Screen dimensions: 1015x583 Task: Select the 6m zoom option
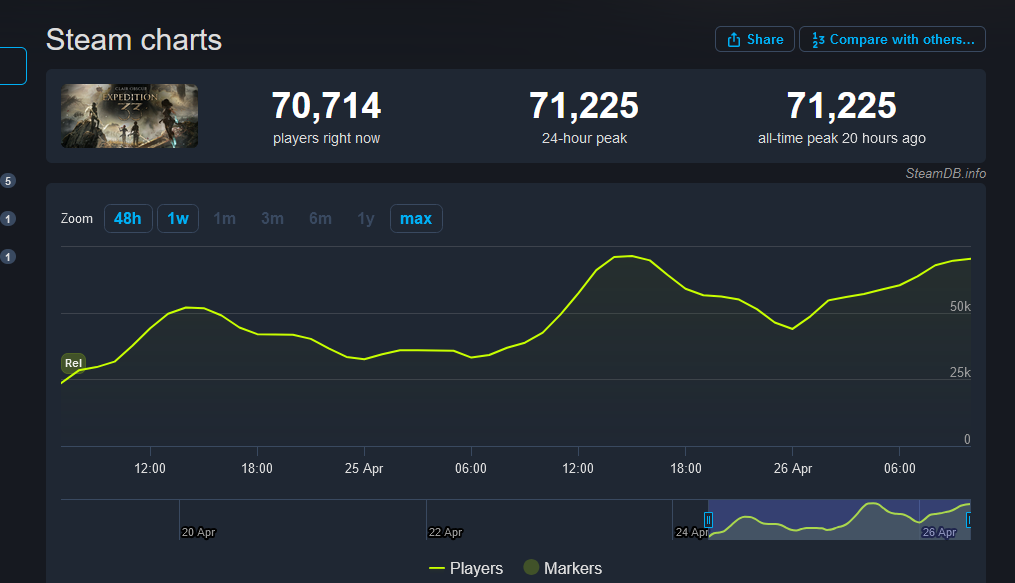click(x=320, y=219)
